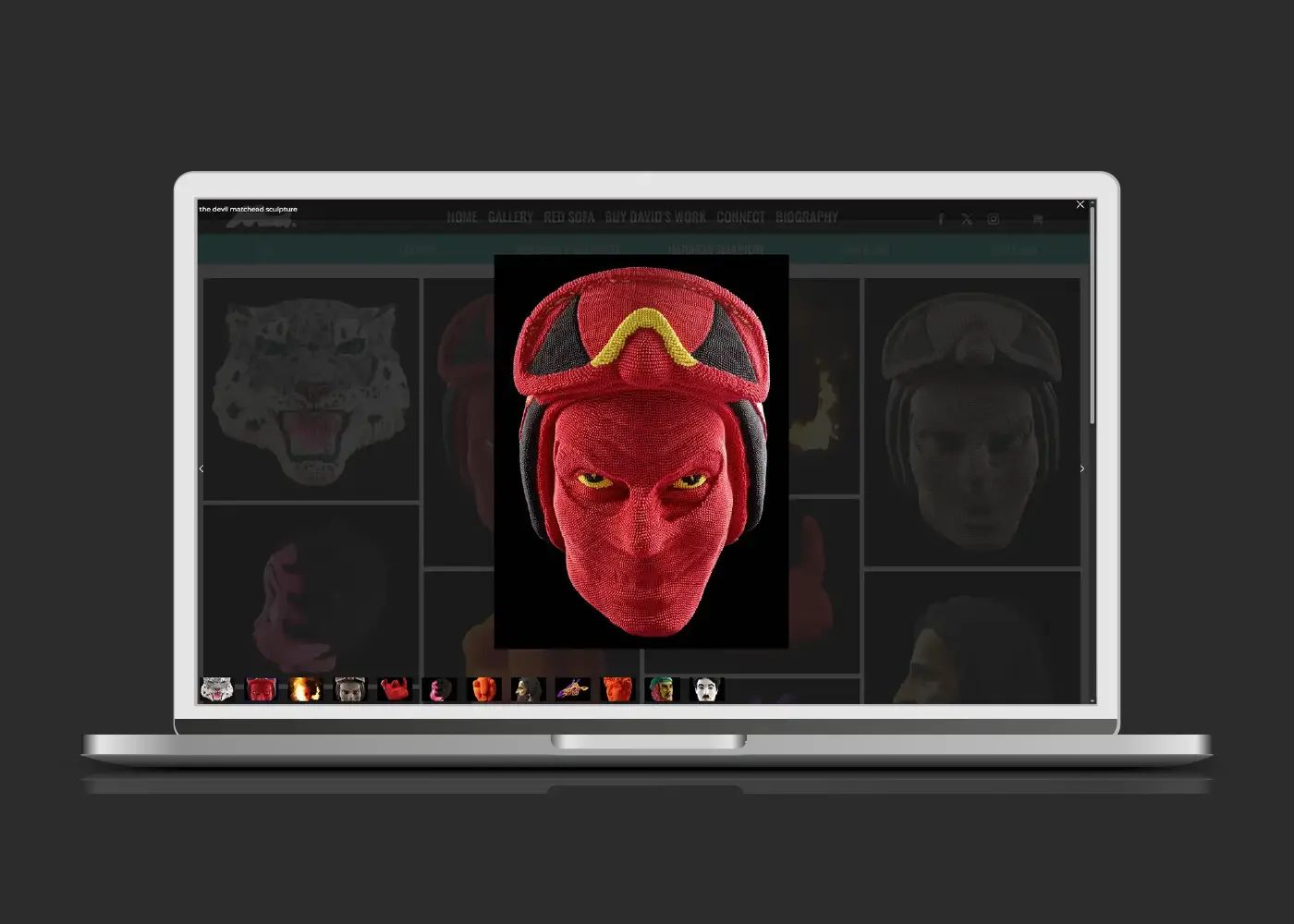Select the orange fist thumbnail
Image resolution: width=1294 pixels, height=924 pixels.
483,689
